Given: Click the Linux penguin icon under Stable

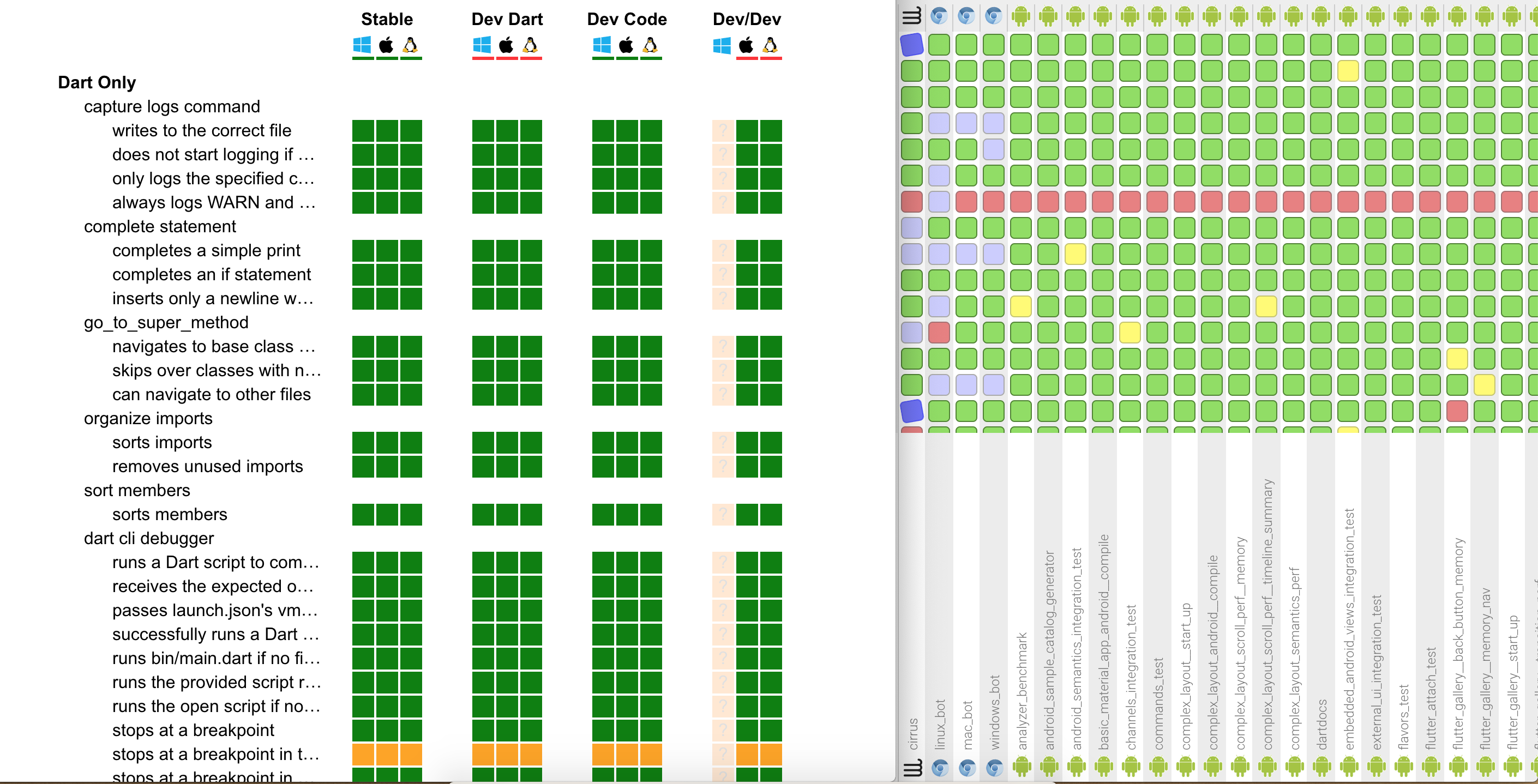Looking at the screenshot, I should tap(411, 45).
